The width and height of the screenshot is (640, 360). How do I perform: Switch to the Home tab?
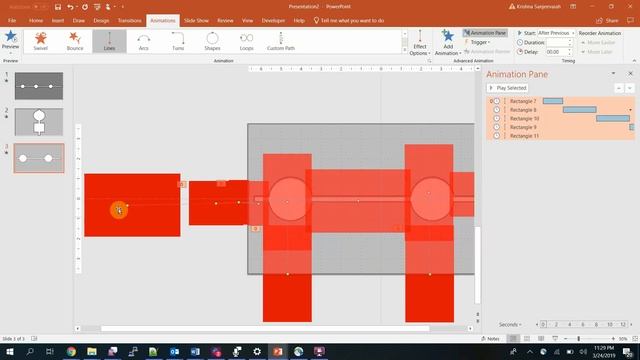click(36, 20)
